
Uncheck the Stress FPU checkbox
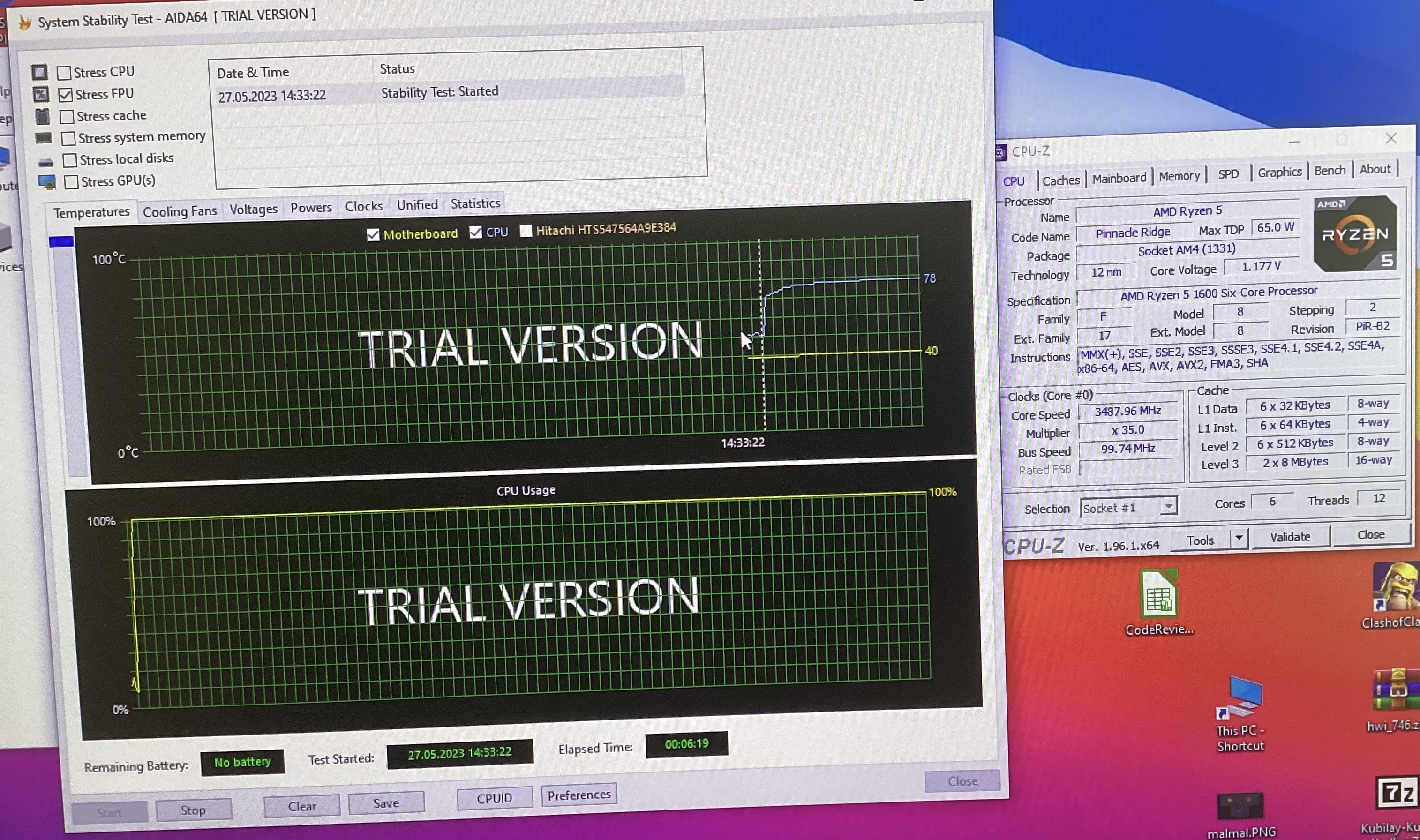click(66, 95)
